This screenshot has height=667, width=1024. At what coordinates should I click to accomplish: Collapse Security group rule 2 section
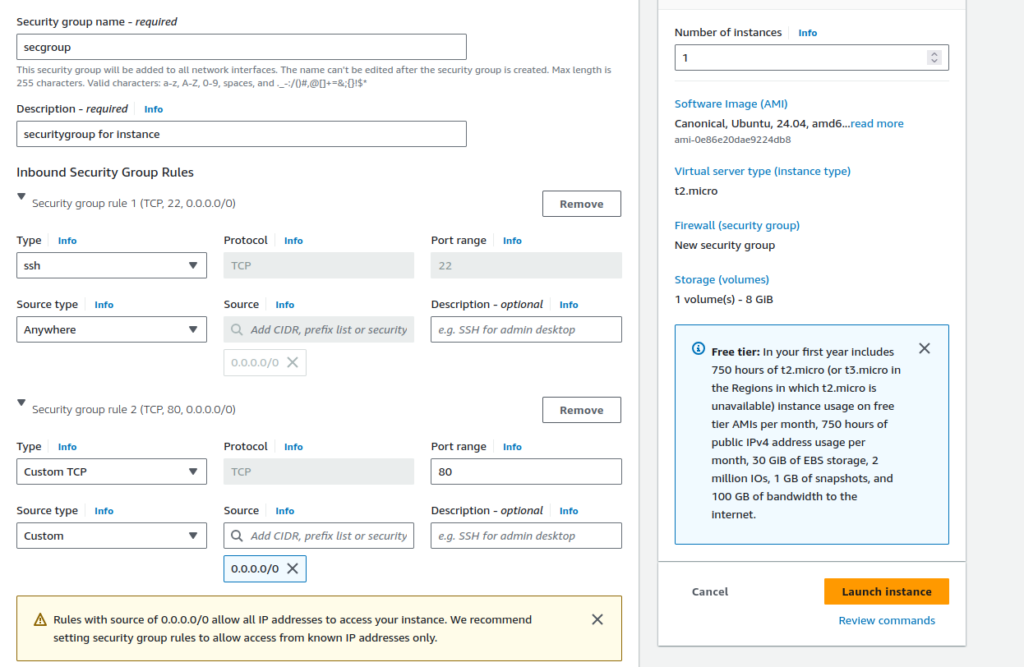click(x=22, y=403)
